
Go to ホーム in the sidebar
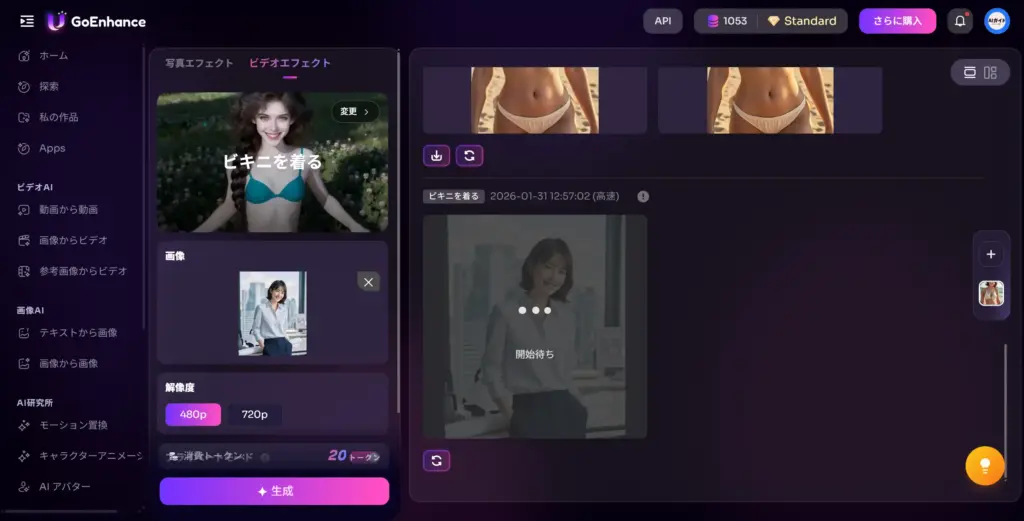pyautogui.click(x=43, y=55)
